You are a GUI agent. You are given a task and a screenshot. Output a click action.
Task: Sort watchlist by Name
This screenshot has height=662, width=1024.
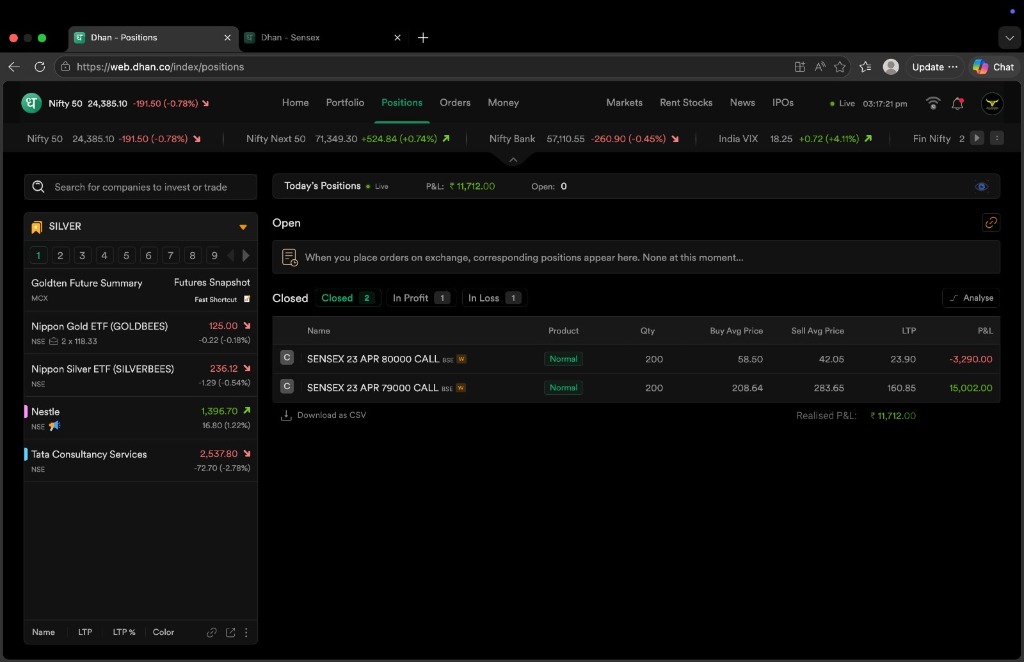pyautogui.click(x=43, y=632)
